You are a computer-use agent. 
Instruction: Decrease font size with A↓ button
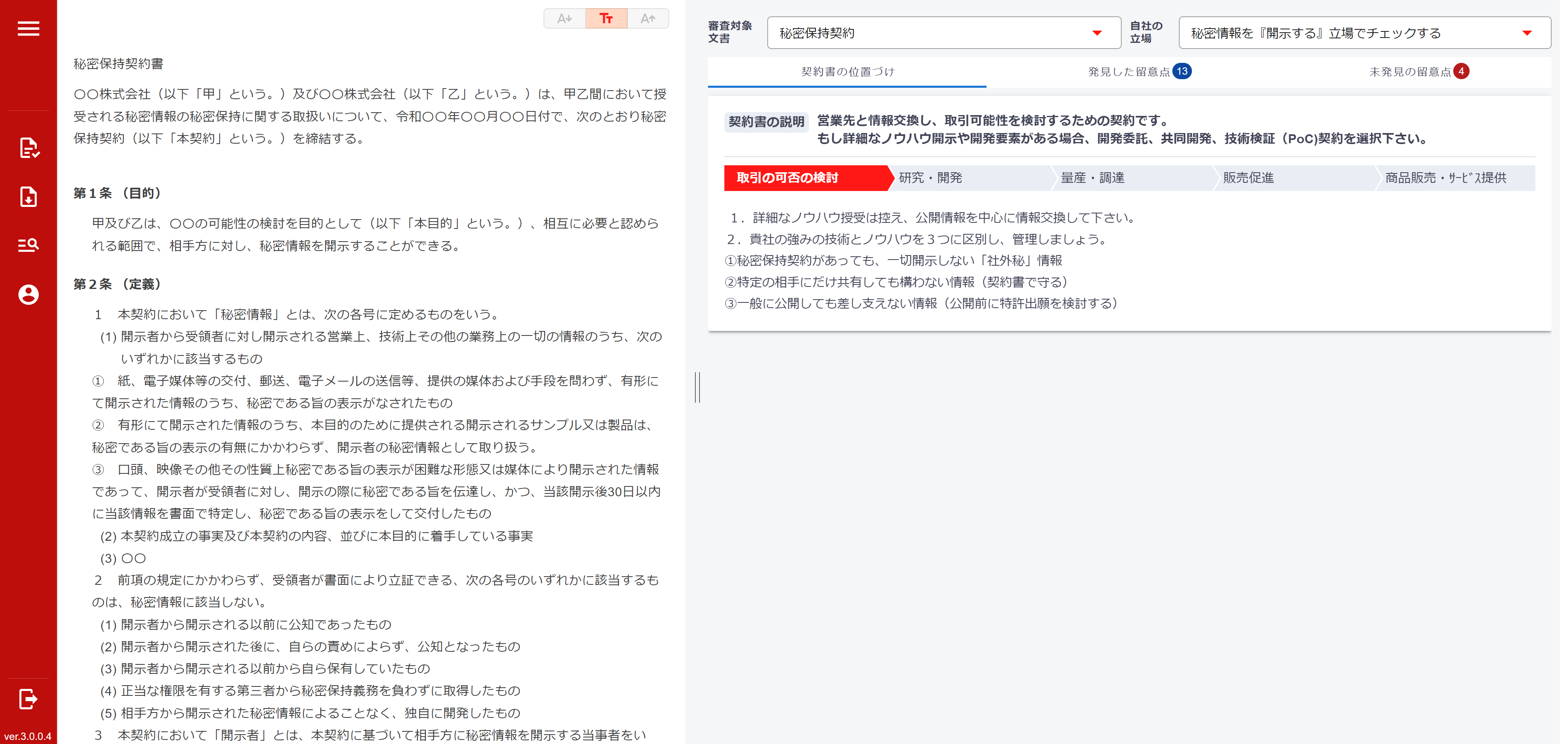[564, 18]
